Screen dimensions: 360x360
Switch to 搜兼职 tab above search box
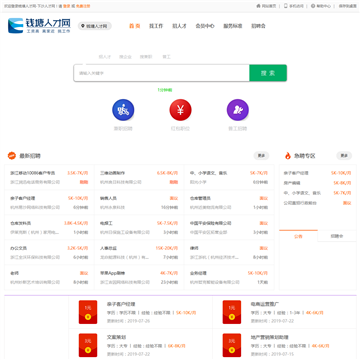146,57
